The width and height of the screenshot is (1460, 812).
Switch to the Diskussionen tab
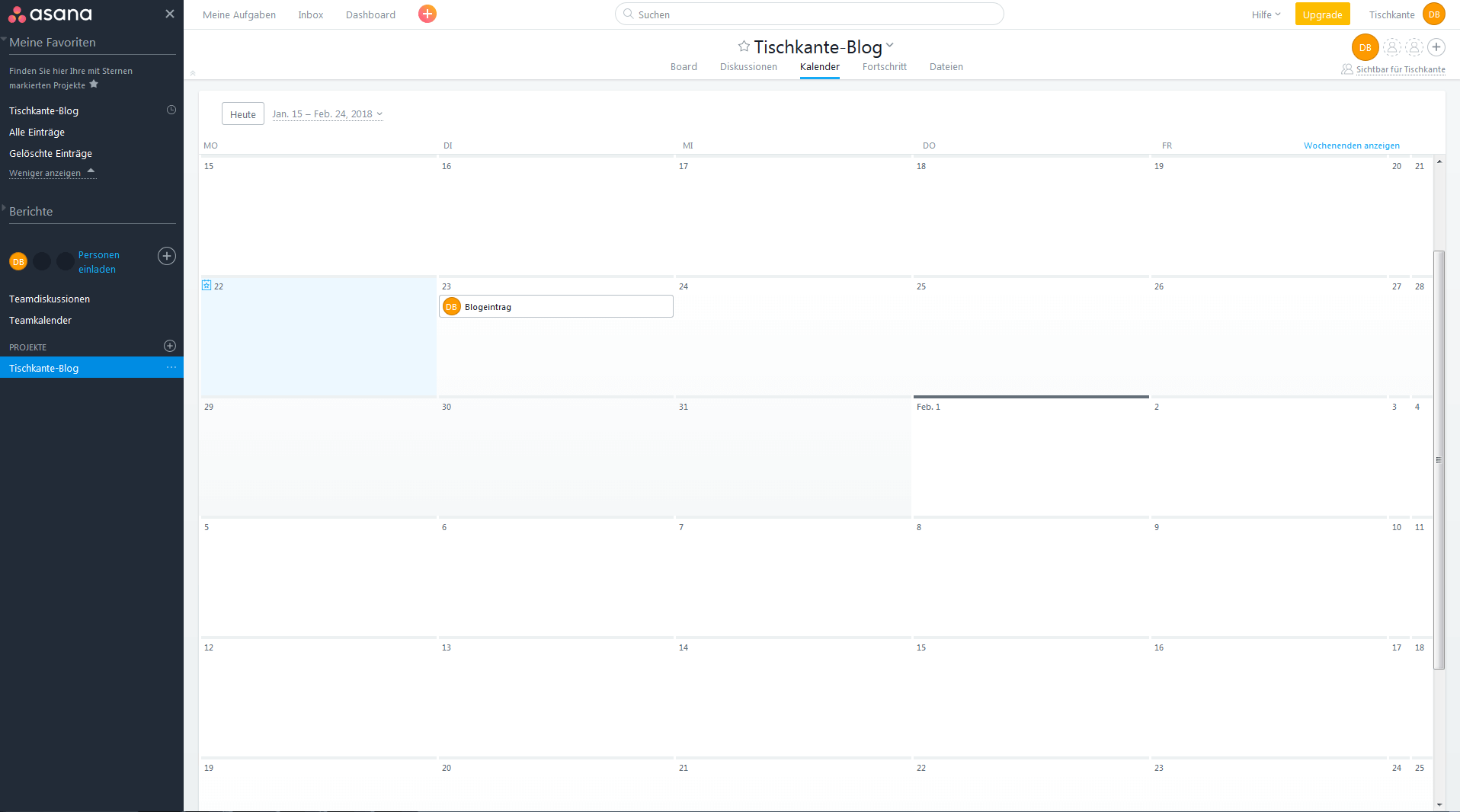(x=748, y=67)
